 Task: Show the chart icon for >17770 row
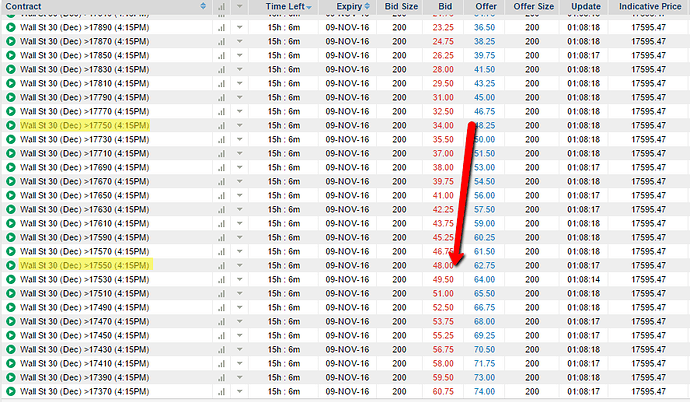pos(221,111)
